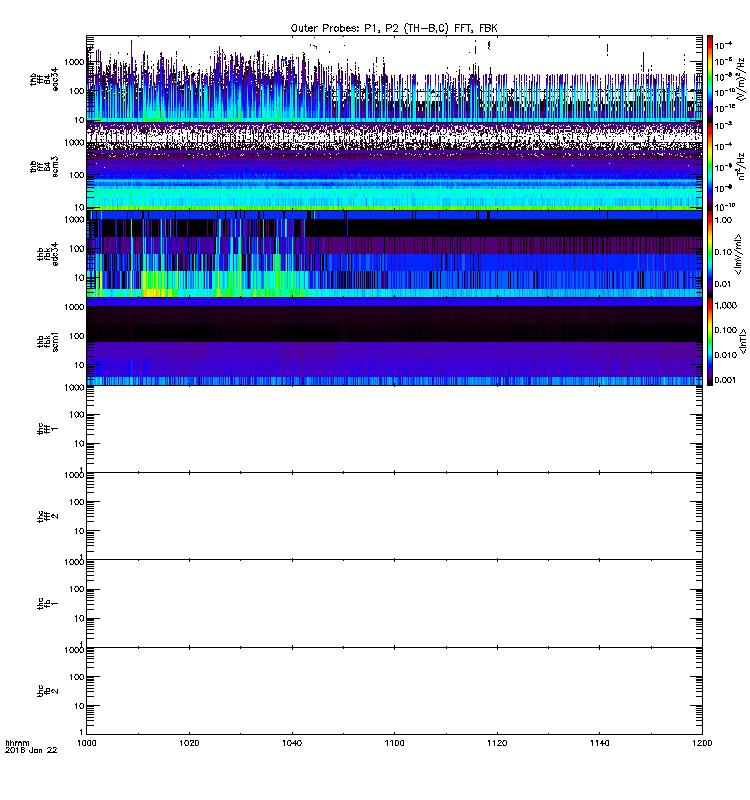Image resolution: width=750 pixels, height=800 pixels.
Task: Click the 1000 y-axis tick of thb edc34 FFT
Action: coord(74,62)
